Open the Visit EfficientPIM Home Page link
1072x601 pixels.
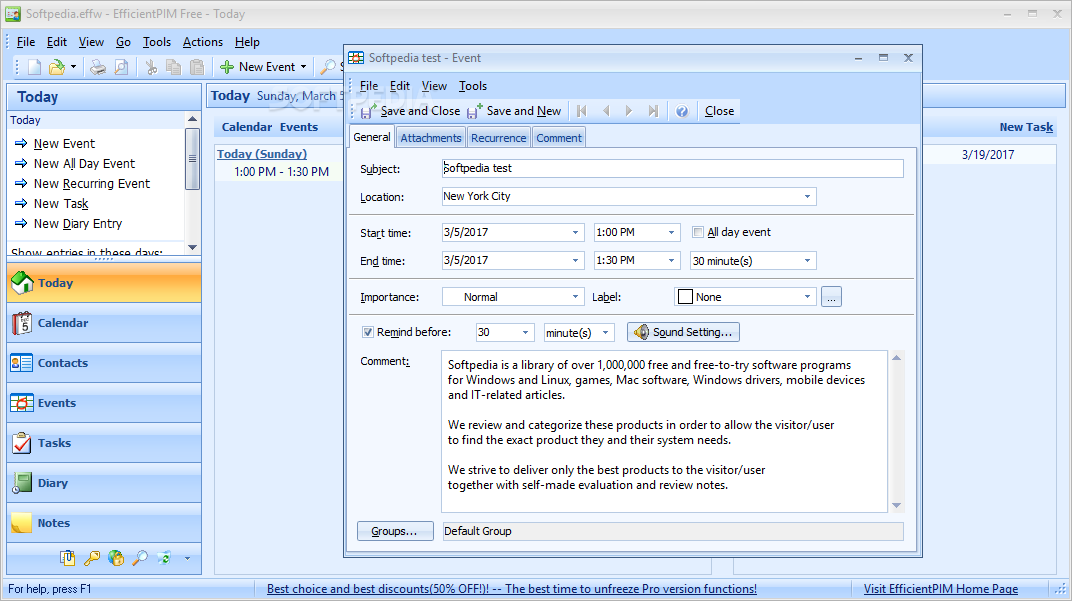[941, 589]
